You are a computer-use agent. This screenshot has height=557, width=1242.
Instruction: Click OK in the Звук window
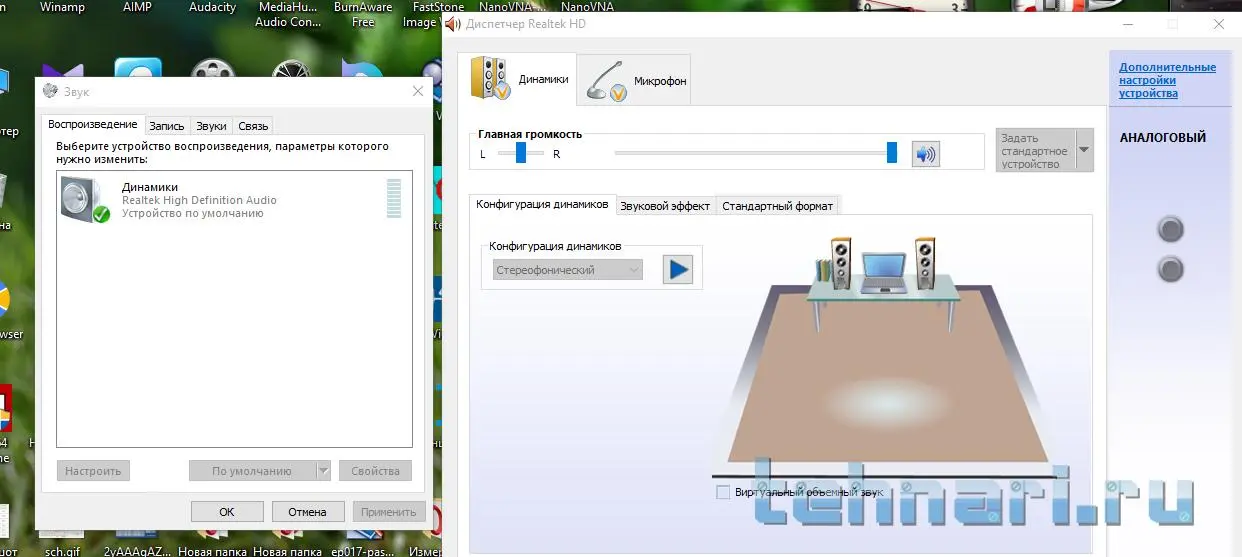(x=227, y=512)
